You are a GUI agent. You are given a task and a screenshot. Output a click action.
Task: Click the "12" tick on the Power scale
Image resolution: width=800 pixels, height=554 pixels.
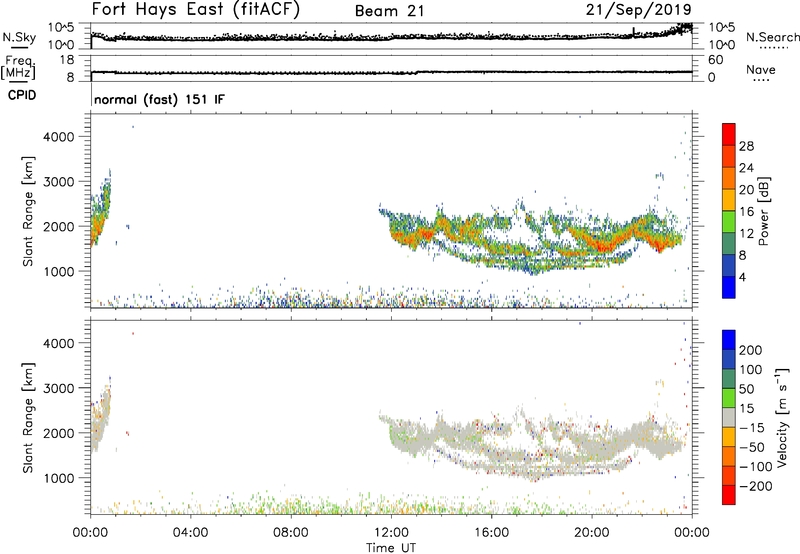coord(746,234)
